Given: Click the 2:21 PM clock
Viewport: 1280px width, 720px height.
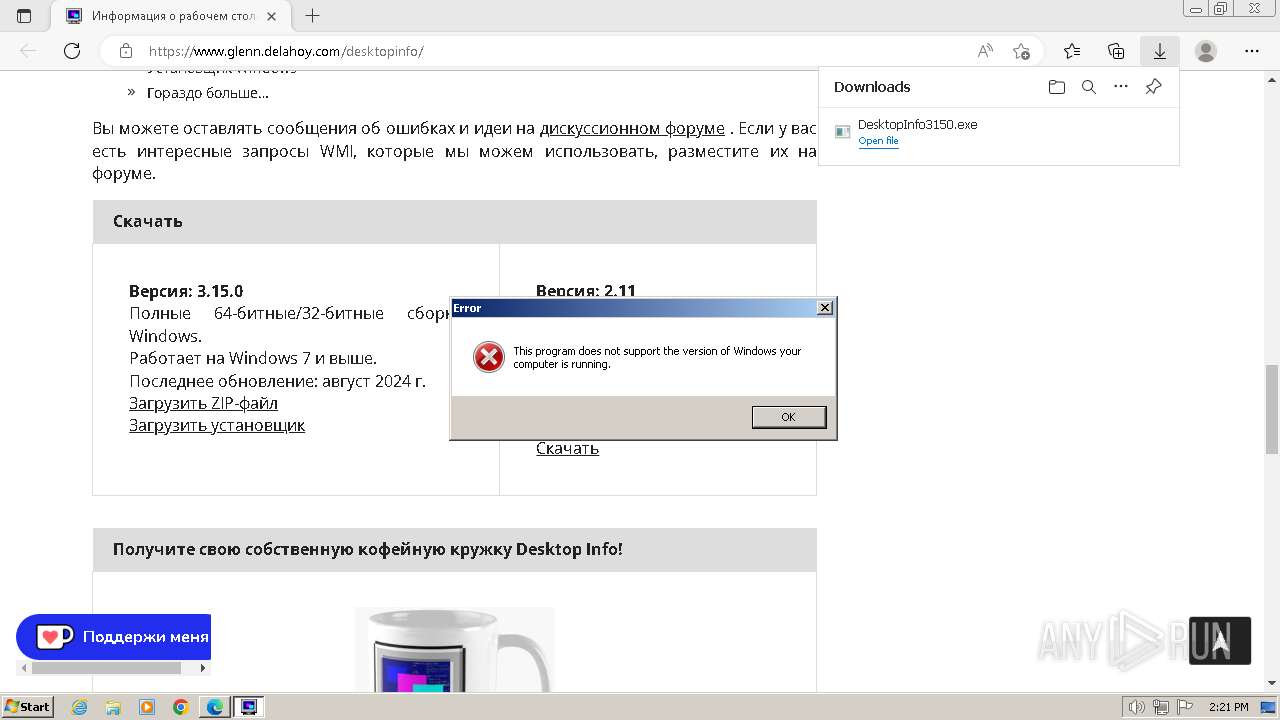Looking at the screenshot, I should coord(1228,707).
